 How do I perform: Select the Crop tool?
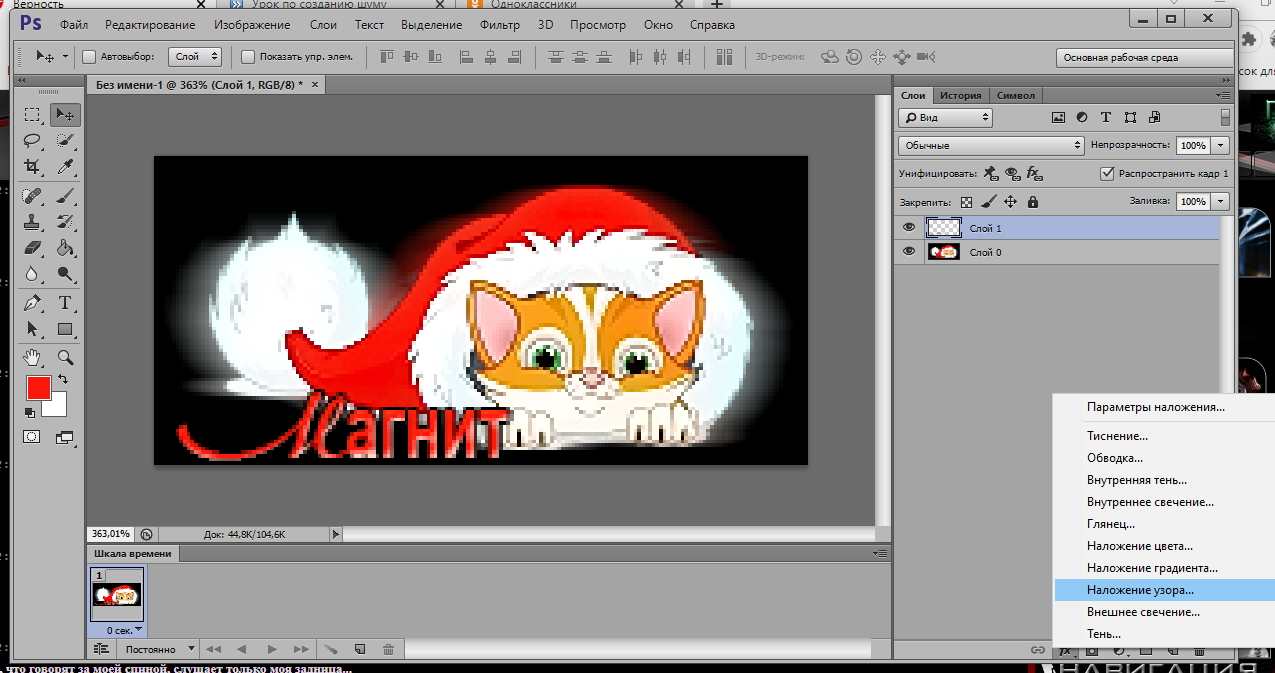coord(32,167)
